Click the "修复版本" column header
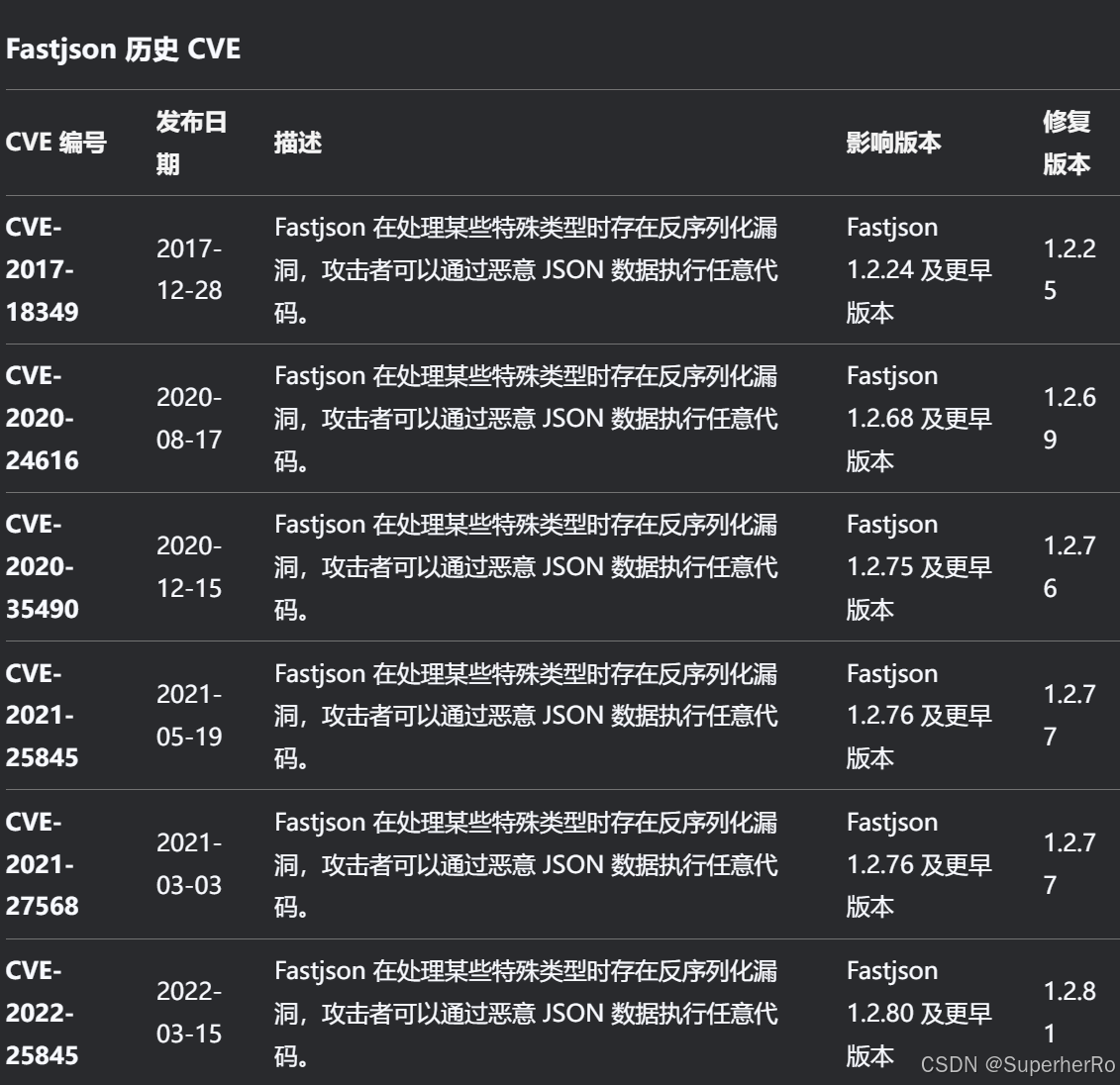Screen dimensions: 1120x1085 (x=1067, y=143)
